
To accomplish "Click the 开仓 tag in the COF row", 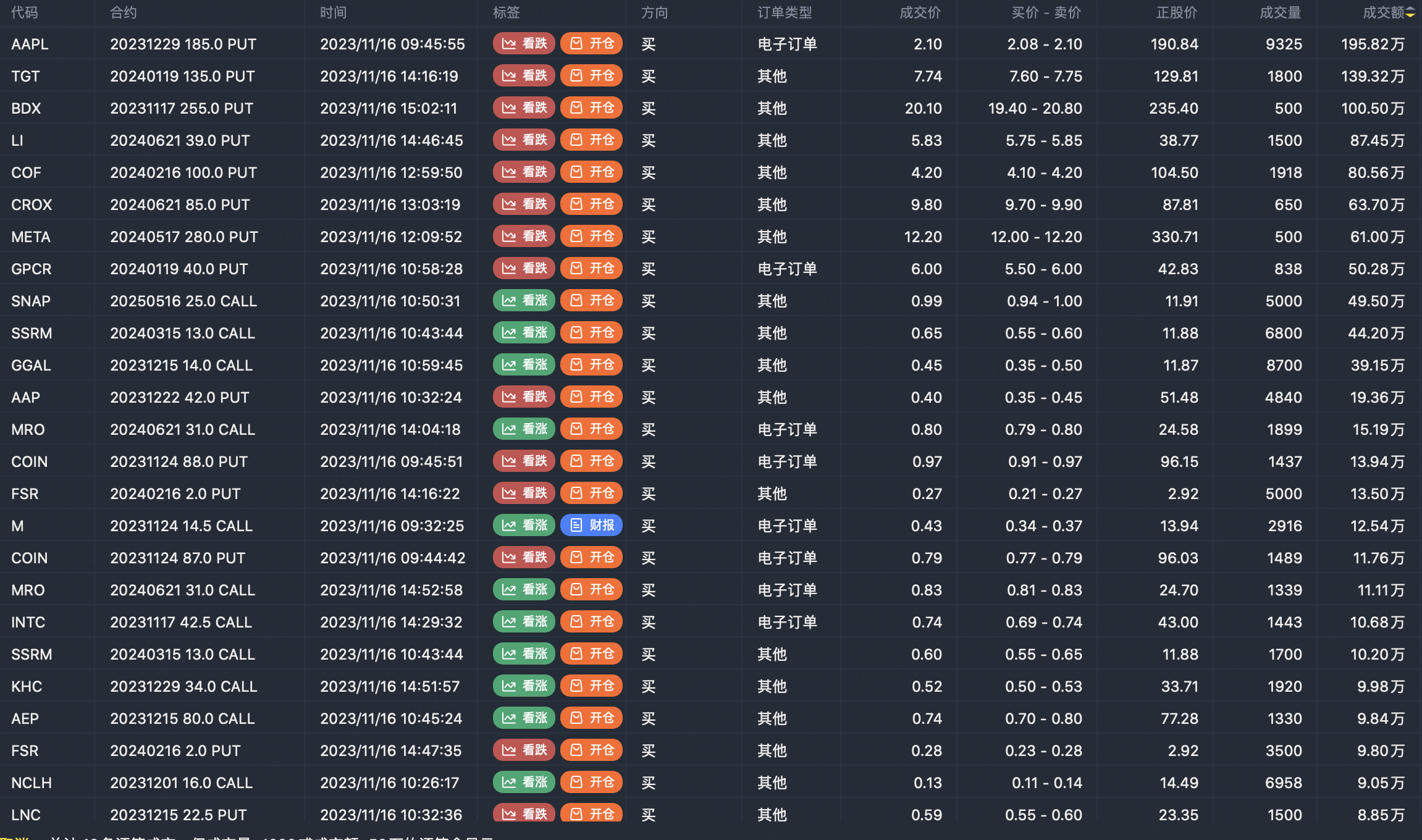I will pos(591,172).
